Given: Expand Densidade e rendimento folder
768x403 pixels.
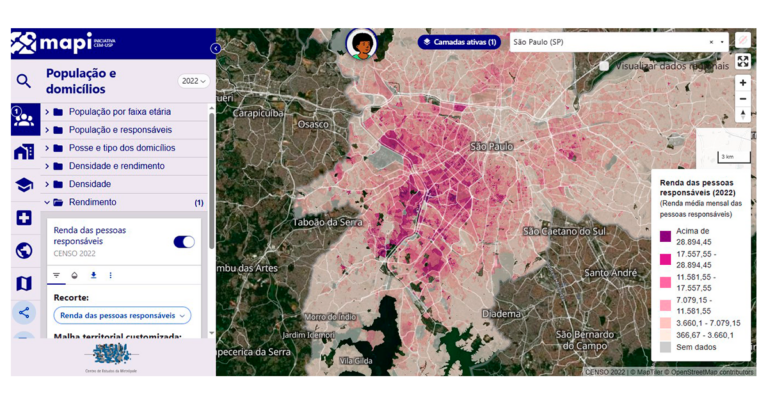Looking at the screenshot, I should point(47,166).
